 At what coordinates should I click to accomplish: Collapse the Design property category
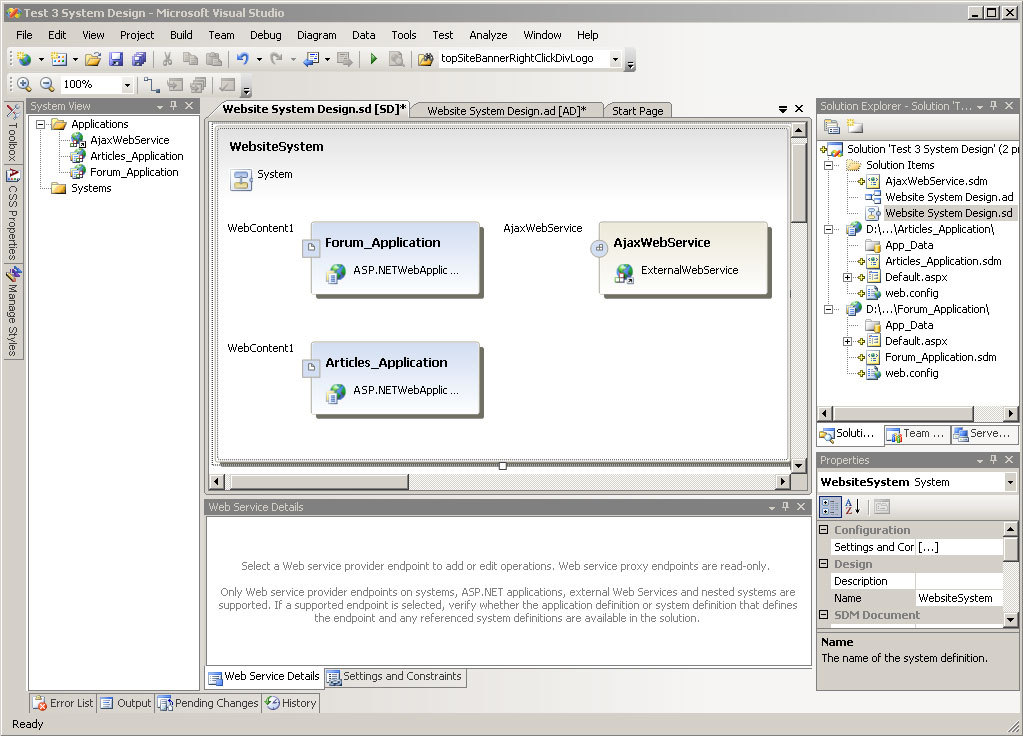click(x=824, y=564)
